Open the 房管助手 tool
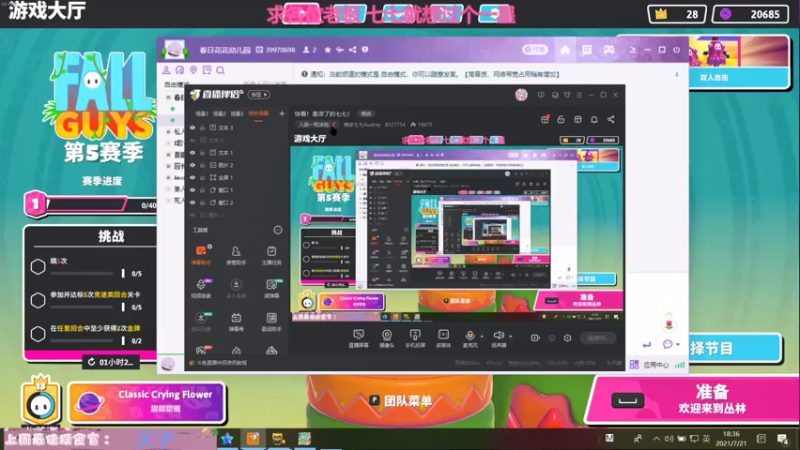The width and height of the screenshot is (800, 450). pos(236,255)
